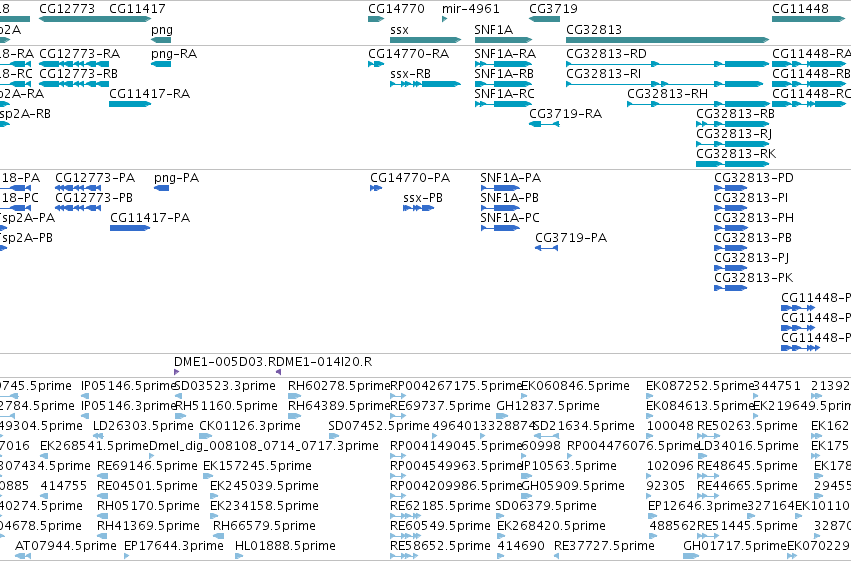This screenshot has height=561, width=851.
Task: Click the CG11448 gene label
Action: click(800, 9)
